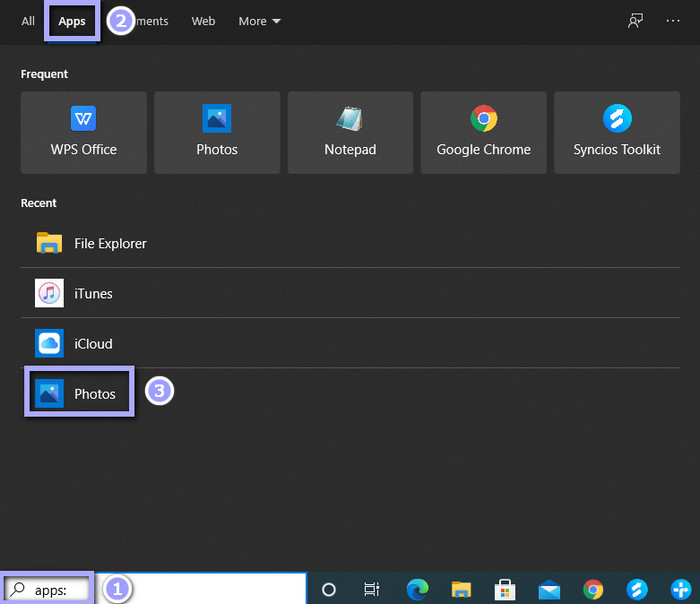Open the three-dot options menu
This screenshot has height=604, width=700.
click(673, 21)
